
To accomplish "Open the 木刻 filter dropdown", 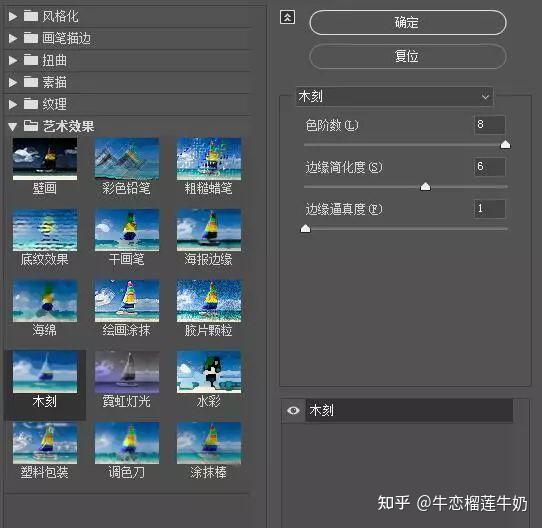I will pos(394,96).
